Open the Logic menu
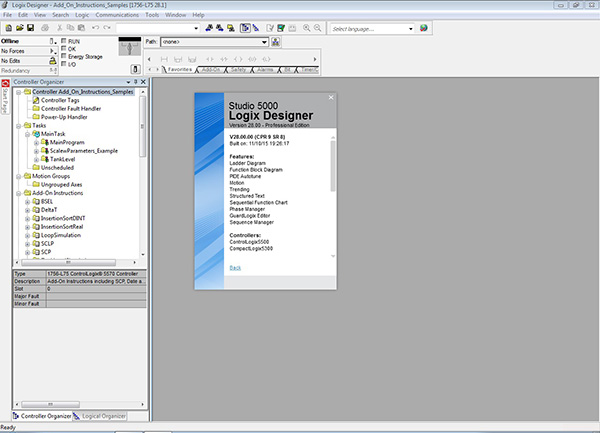Image resolution: width=600 pixels, height=433 pixels. click(x=82, y=15)
